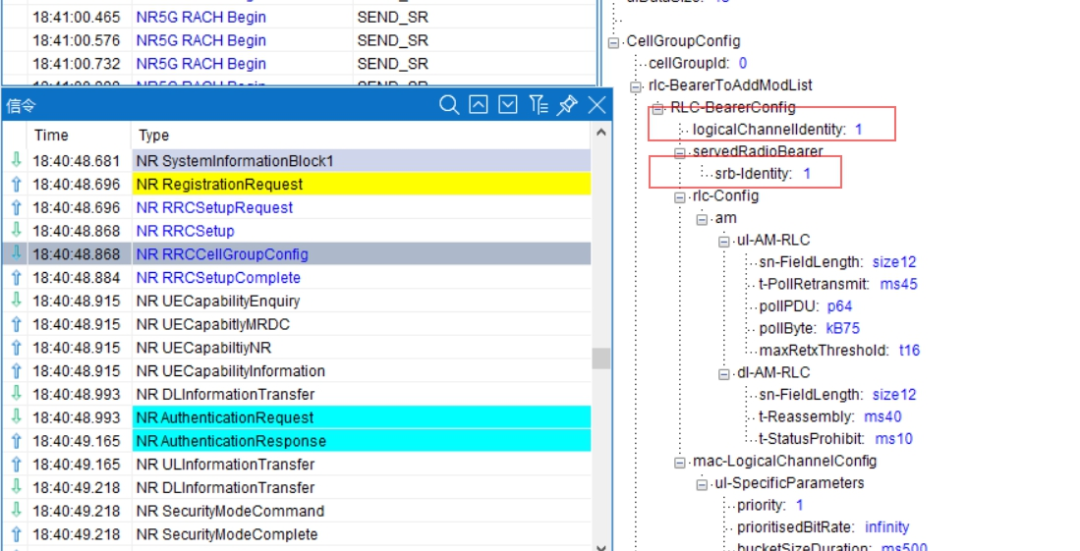Image resolution: width=1080 pixels, height=551 pixels.
Task: Pin the signaling panel
Action: pos(567,105)
